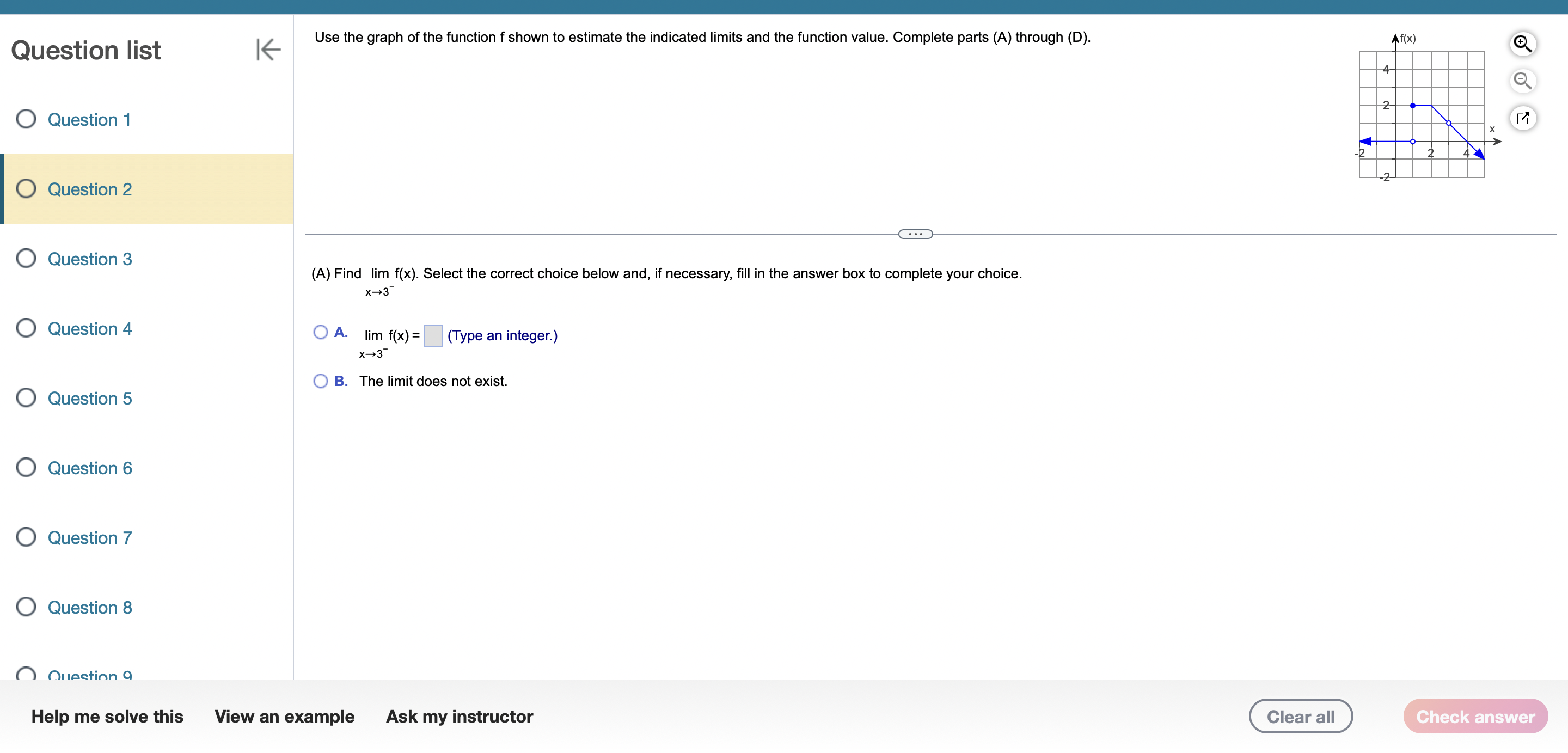The height and width of the screenshot is (753, 1568).
Task: Click View an example link
Action: [284, 717]
